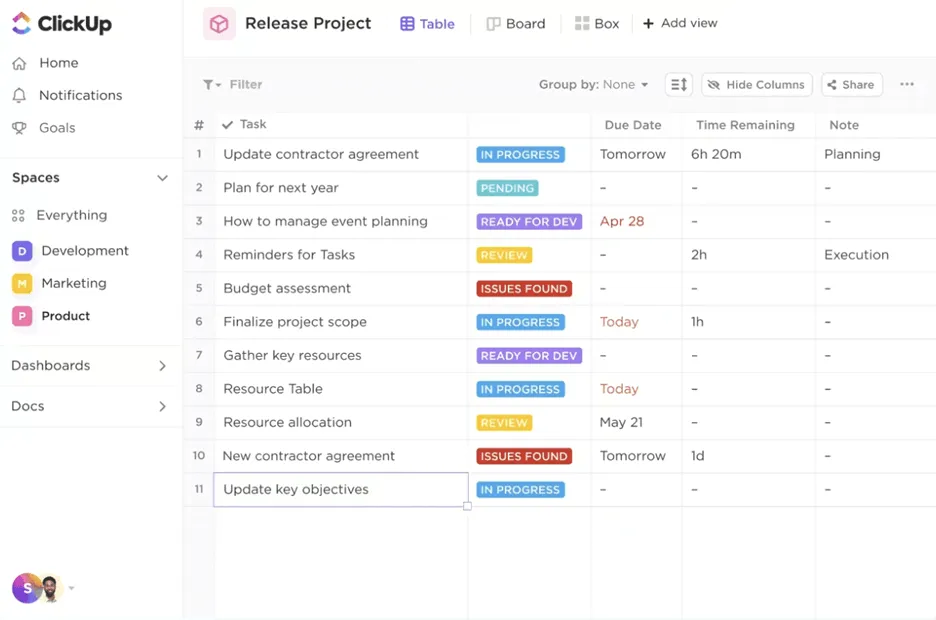
Task: Switch to the Table view tab
Action: [427, 24]
